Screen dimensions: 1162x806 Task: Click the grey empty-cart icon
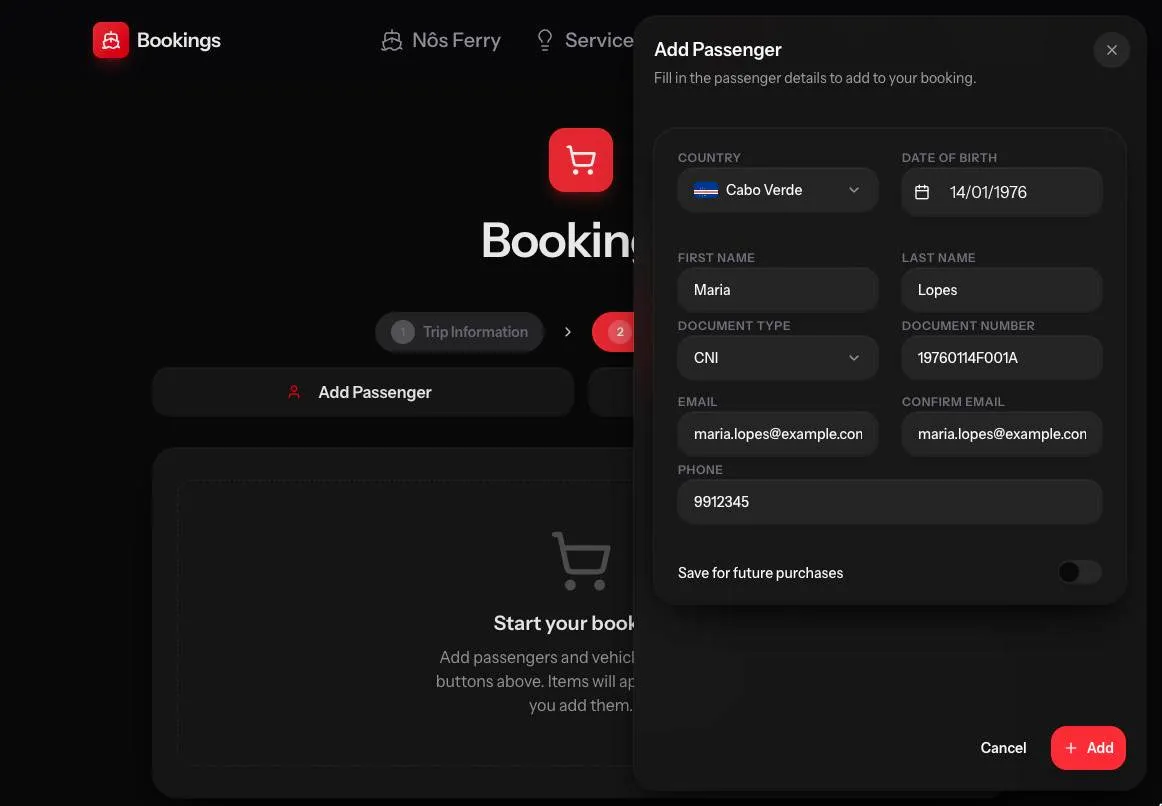(x=582, y=561)
